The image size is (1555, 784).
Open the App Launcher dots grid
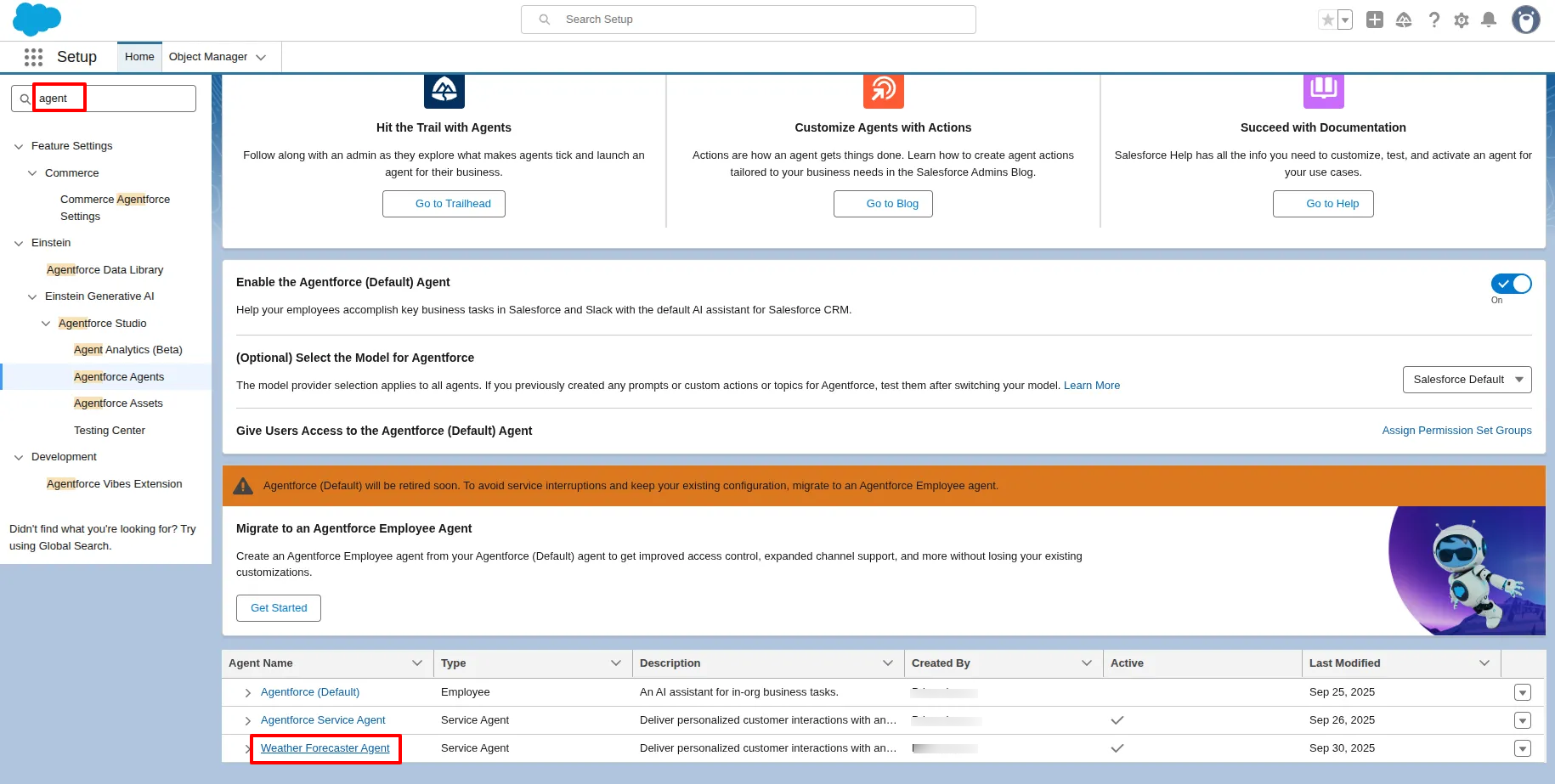pos(33,57)
